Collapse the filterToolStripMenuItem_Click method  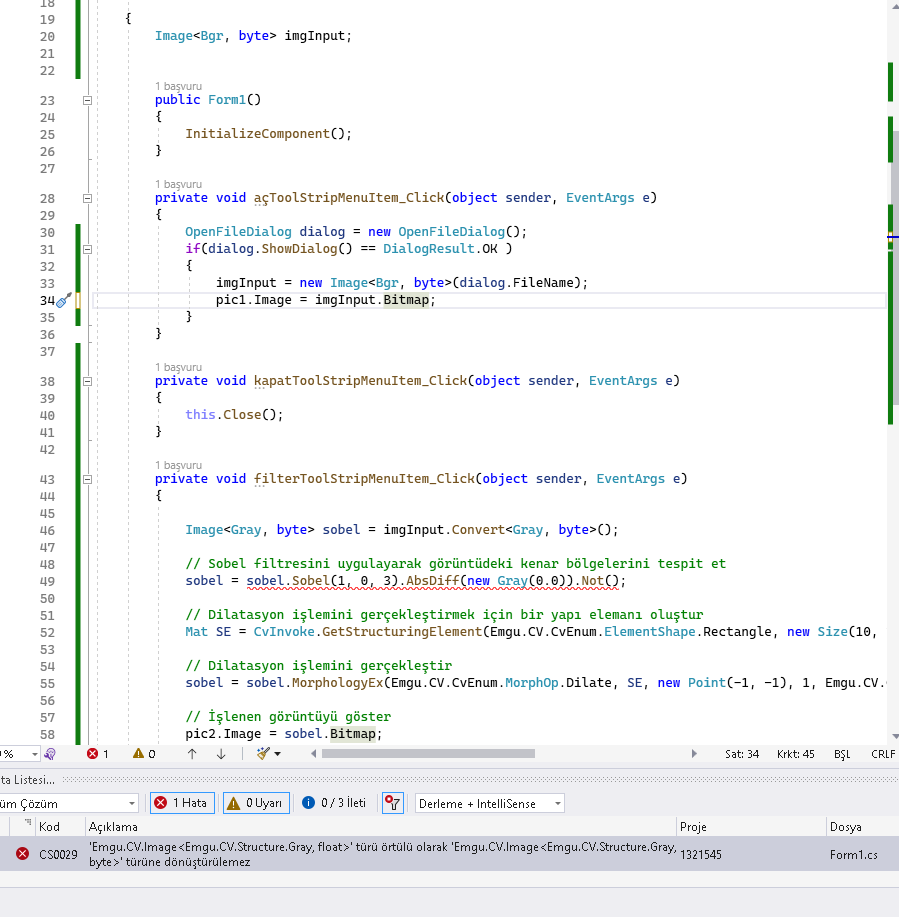click(87, 480)
